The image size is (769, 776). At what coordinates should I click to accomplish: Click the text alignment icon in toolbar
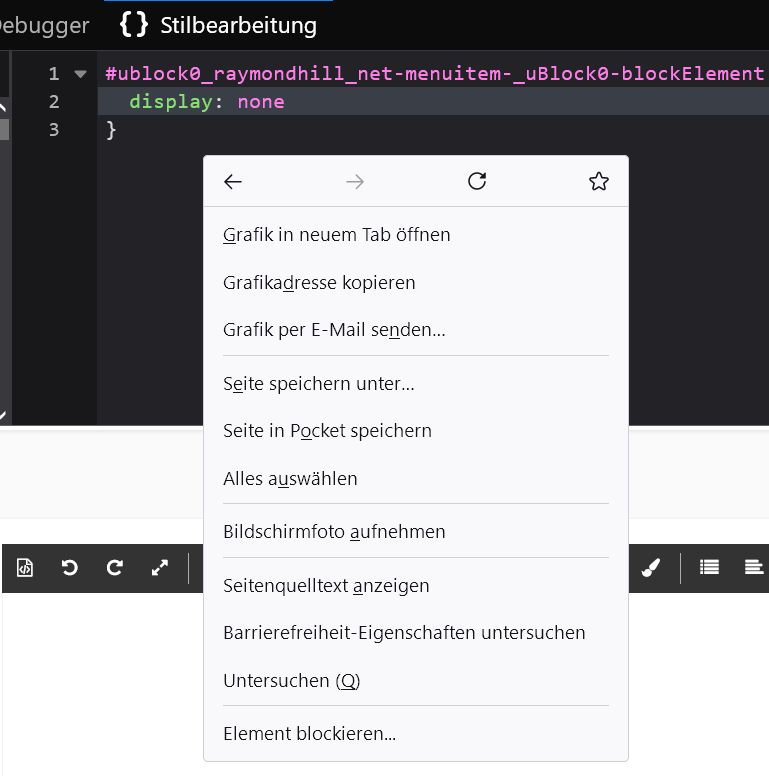[x=754, y=568]
